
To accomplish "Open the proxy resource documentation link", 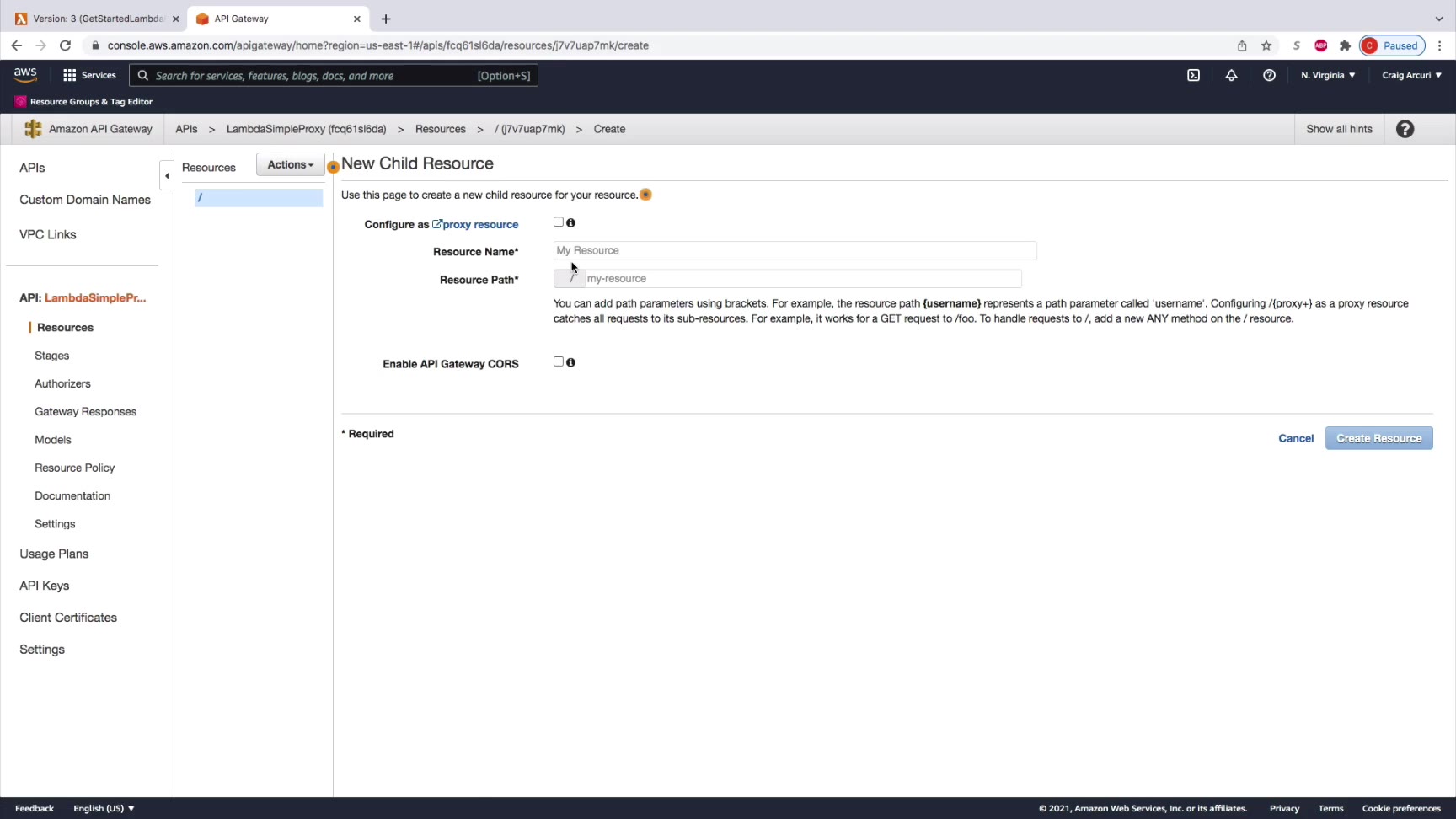I will click(475, 224).
